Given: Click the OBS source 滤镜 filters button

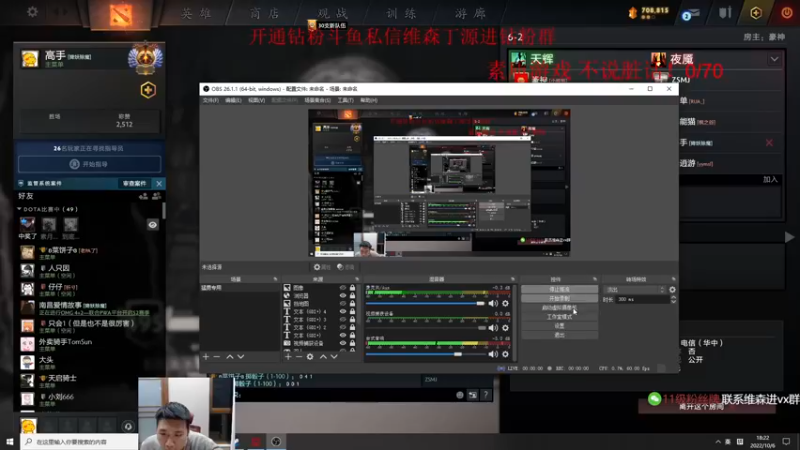Looking at the screenshot, I should click(345, 267).
